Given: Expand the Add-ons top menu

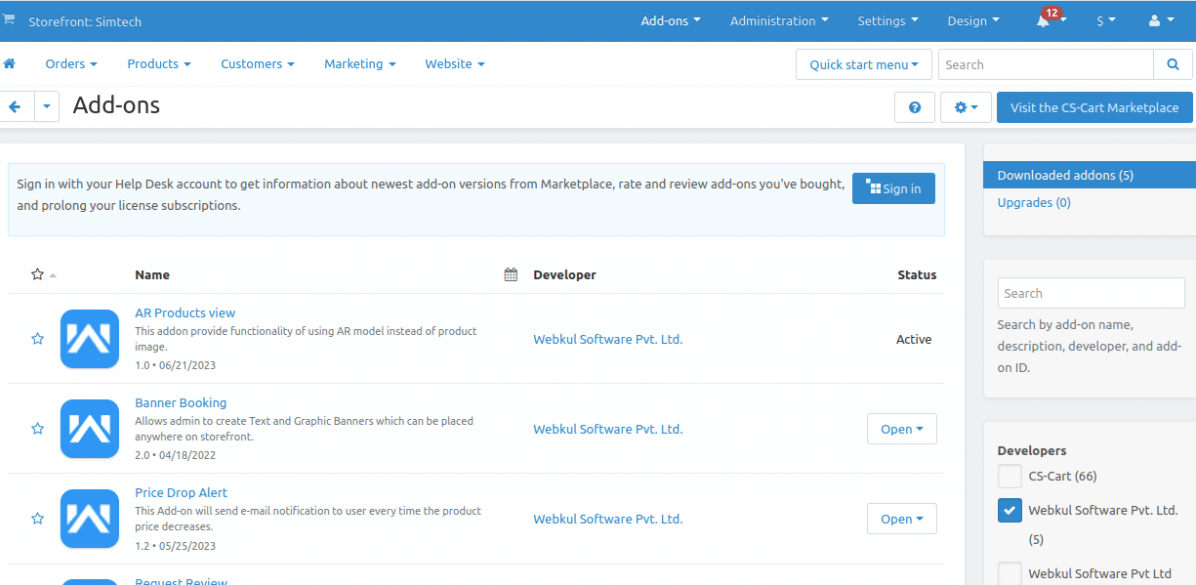Looking at the screenshot, I should point(670,21).
